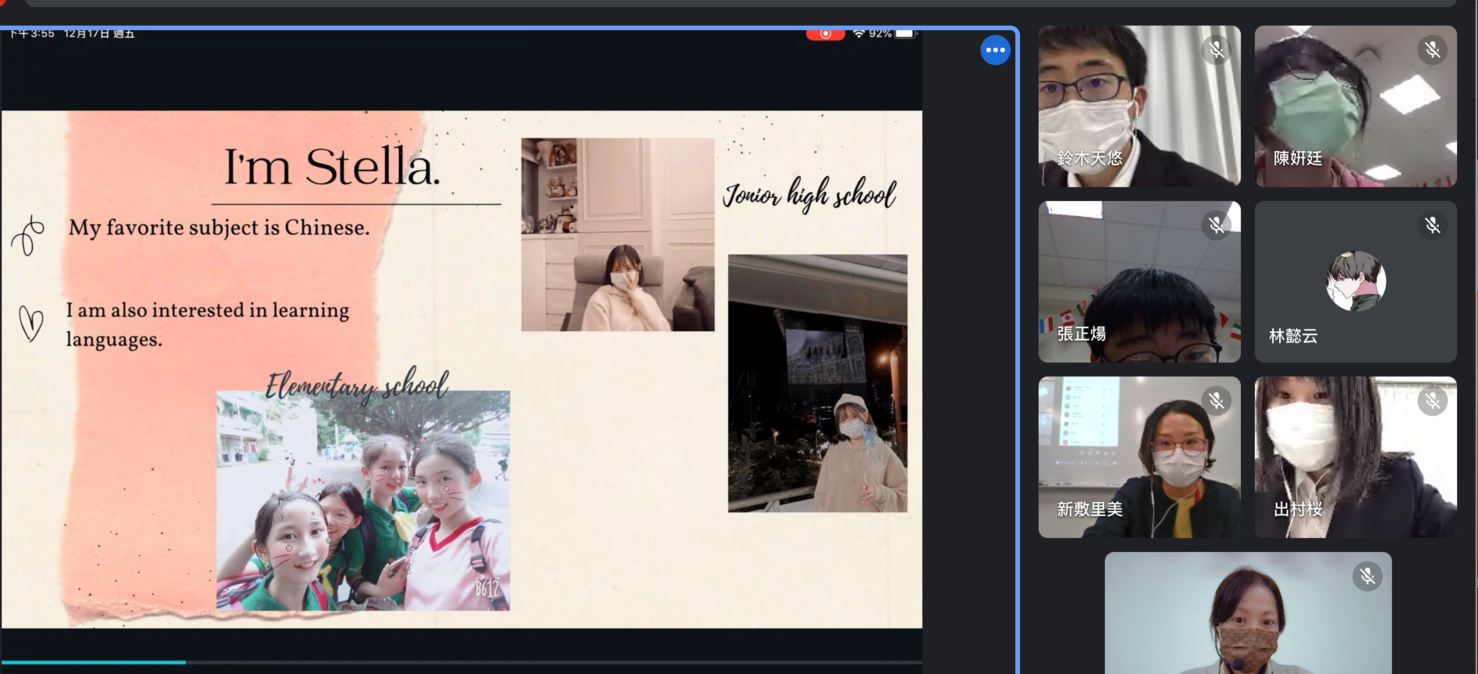Click the slide progress bar at bottom
The width and height of the screenshot is (1478, 674).
click(461, 662)
